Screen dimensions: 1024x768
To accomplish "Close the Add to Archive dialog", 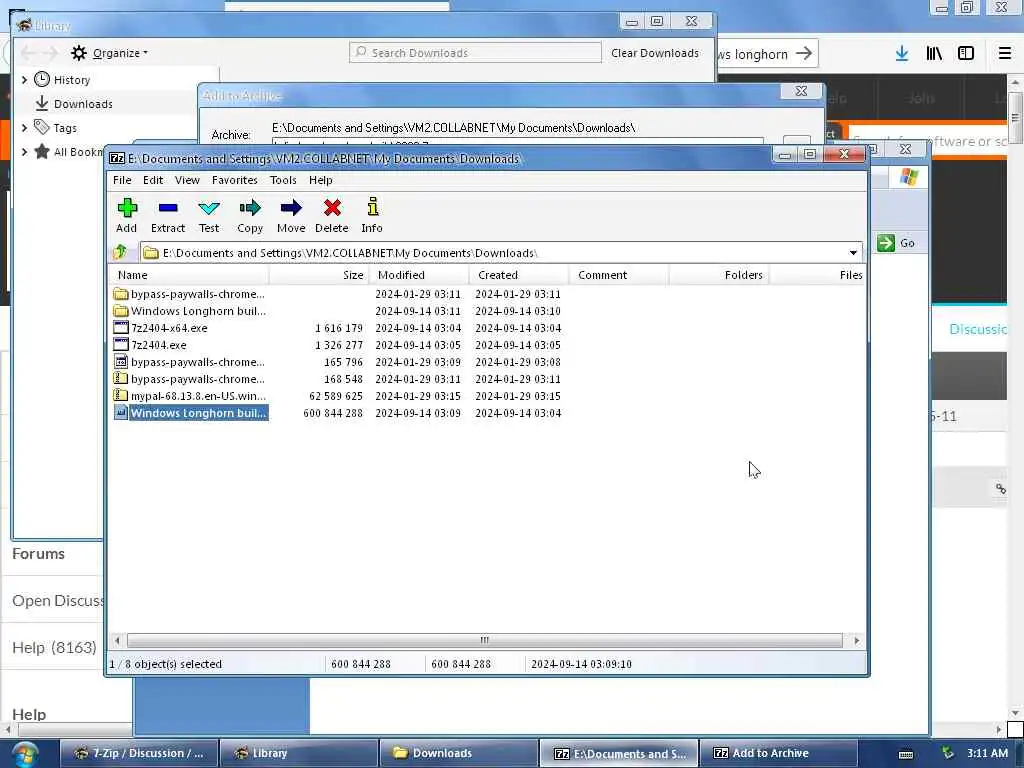I will click(x=801, y=91).
